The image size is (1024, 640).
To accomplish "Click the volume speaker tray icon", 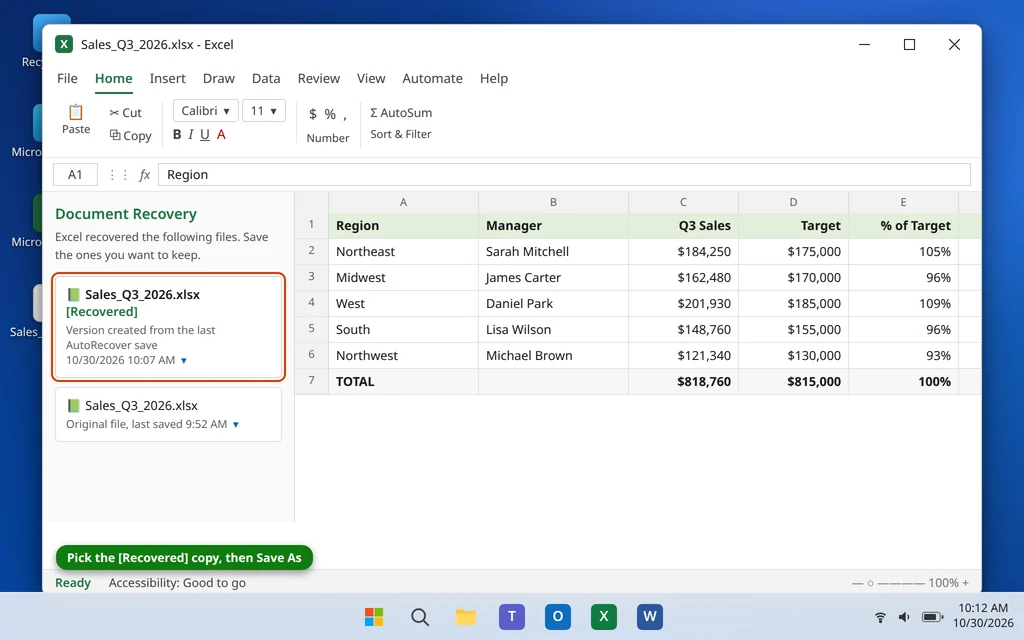I will (904, 617).
